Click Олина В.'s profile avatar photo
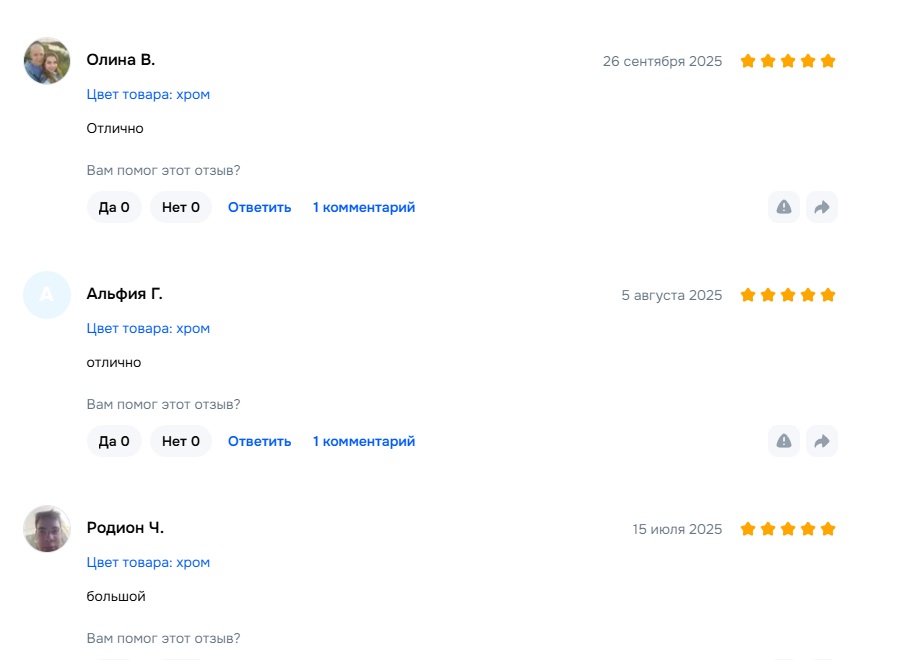 [47, 61]
